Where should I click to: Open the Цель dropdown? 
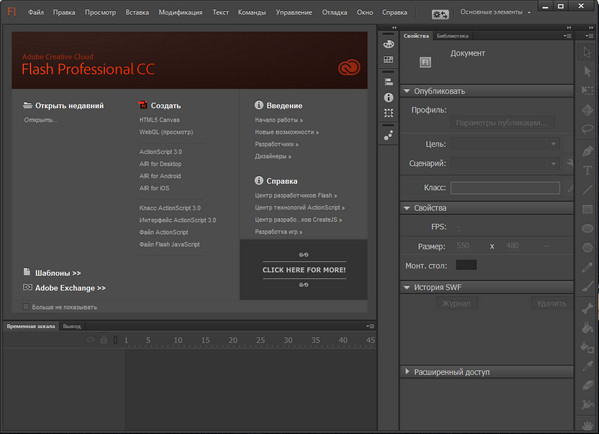[x=505, y=144]
